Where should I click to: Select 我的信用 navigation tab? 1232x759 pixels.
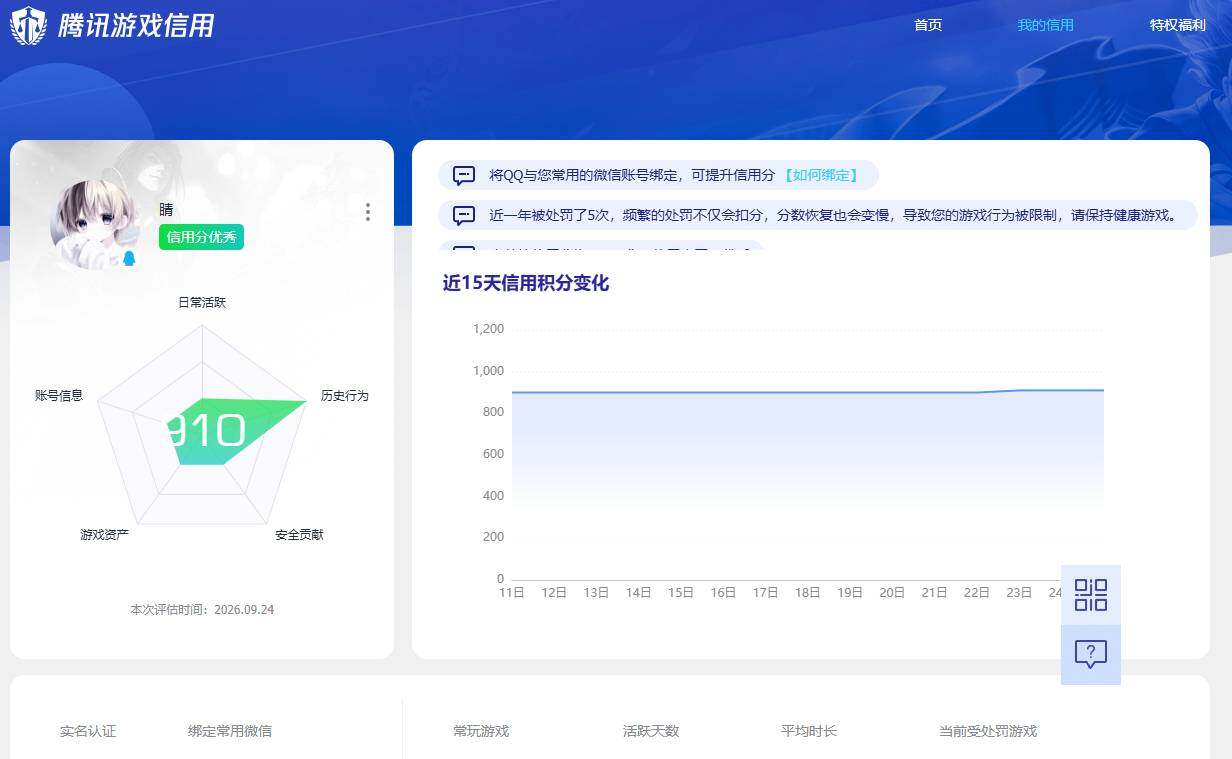1046,25
